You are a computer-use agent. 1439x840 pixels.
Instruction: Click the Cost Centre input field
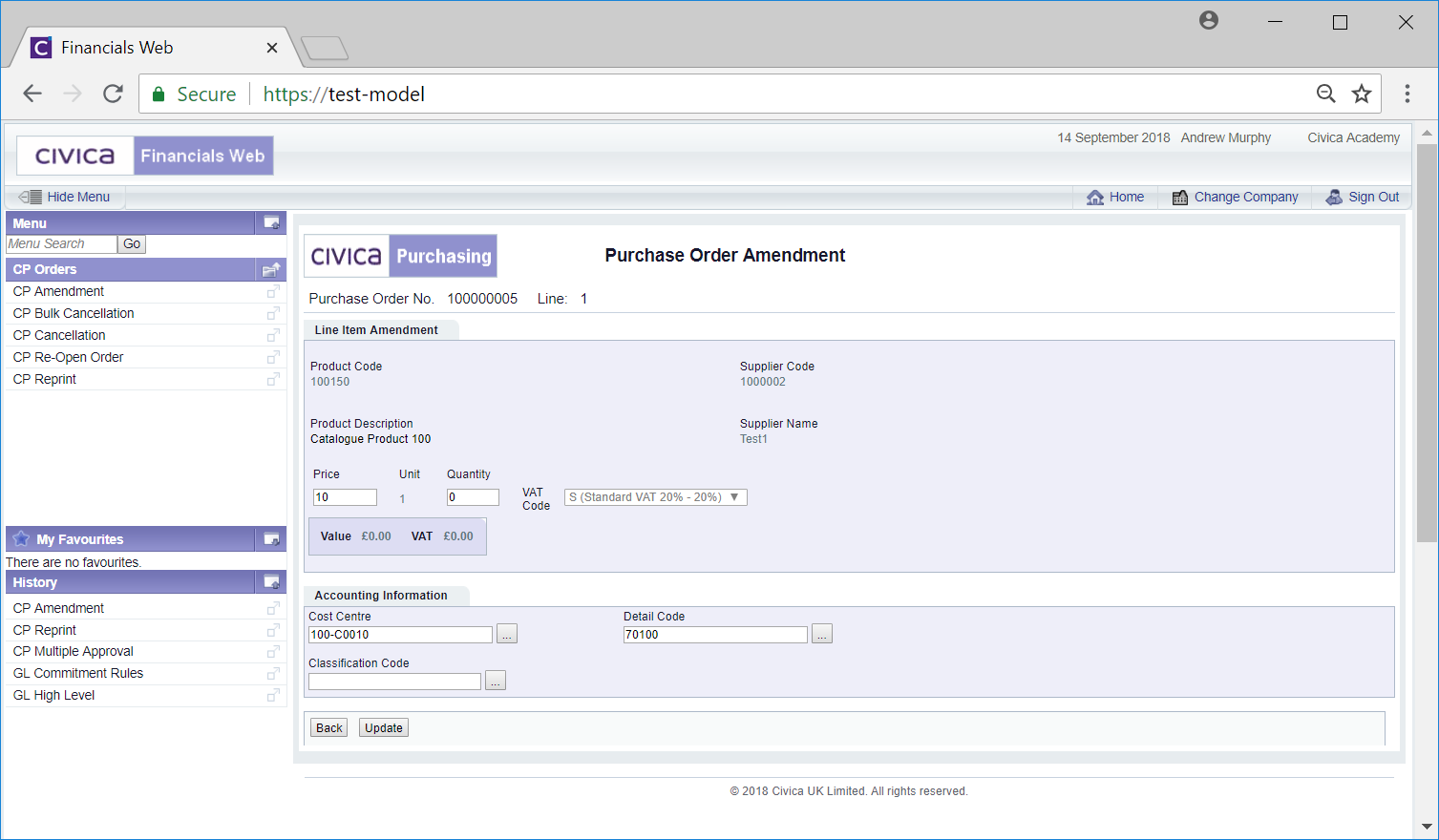click(x=400, y=635)
